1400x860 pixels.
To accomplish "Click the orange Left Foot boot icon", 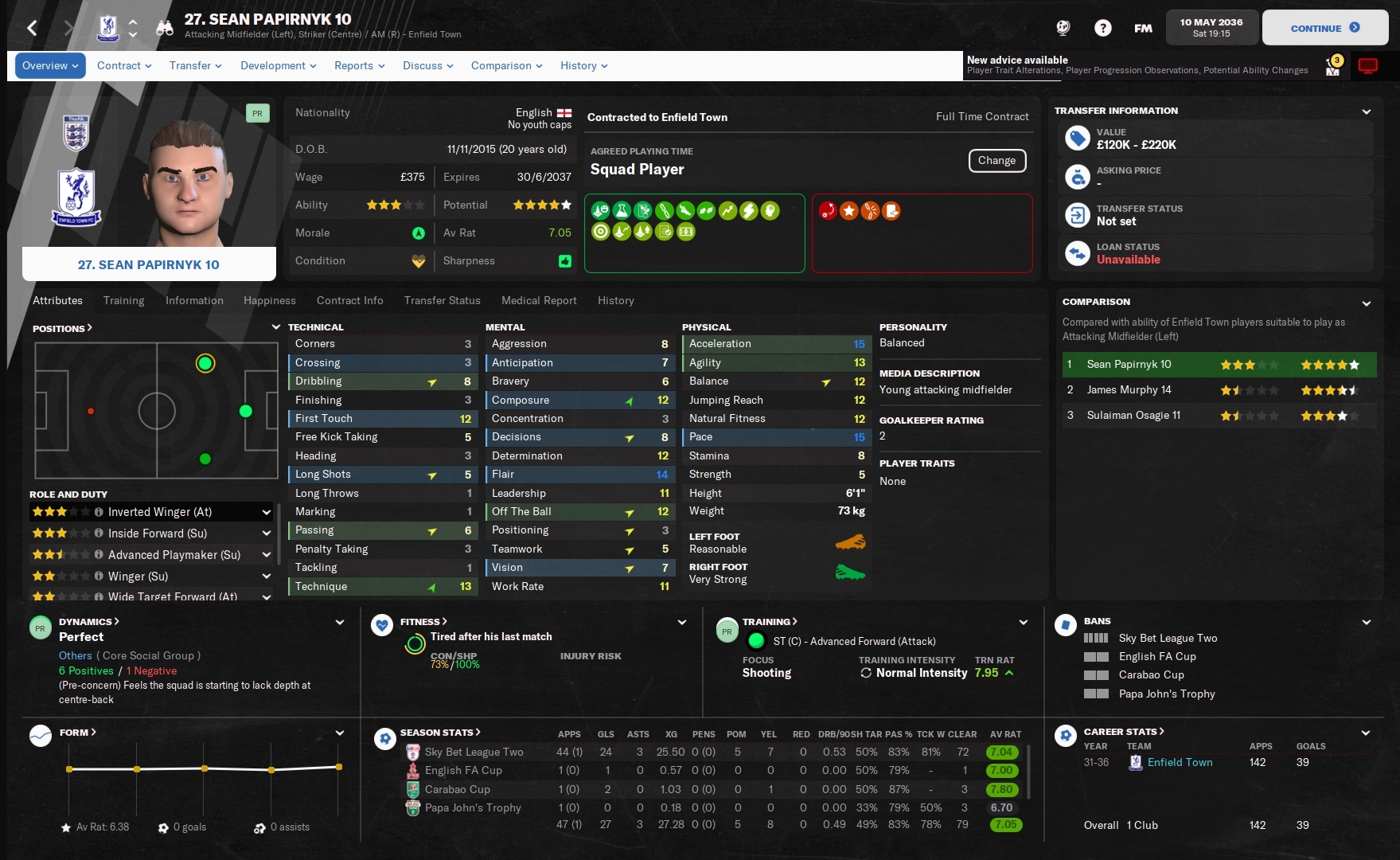I will tap(850, 543).
